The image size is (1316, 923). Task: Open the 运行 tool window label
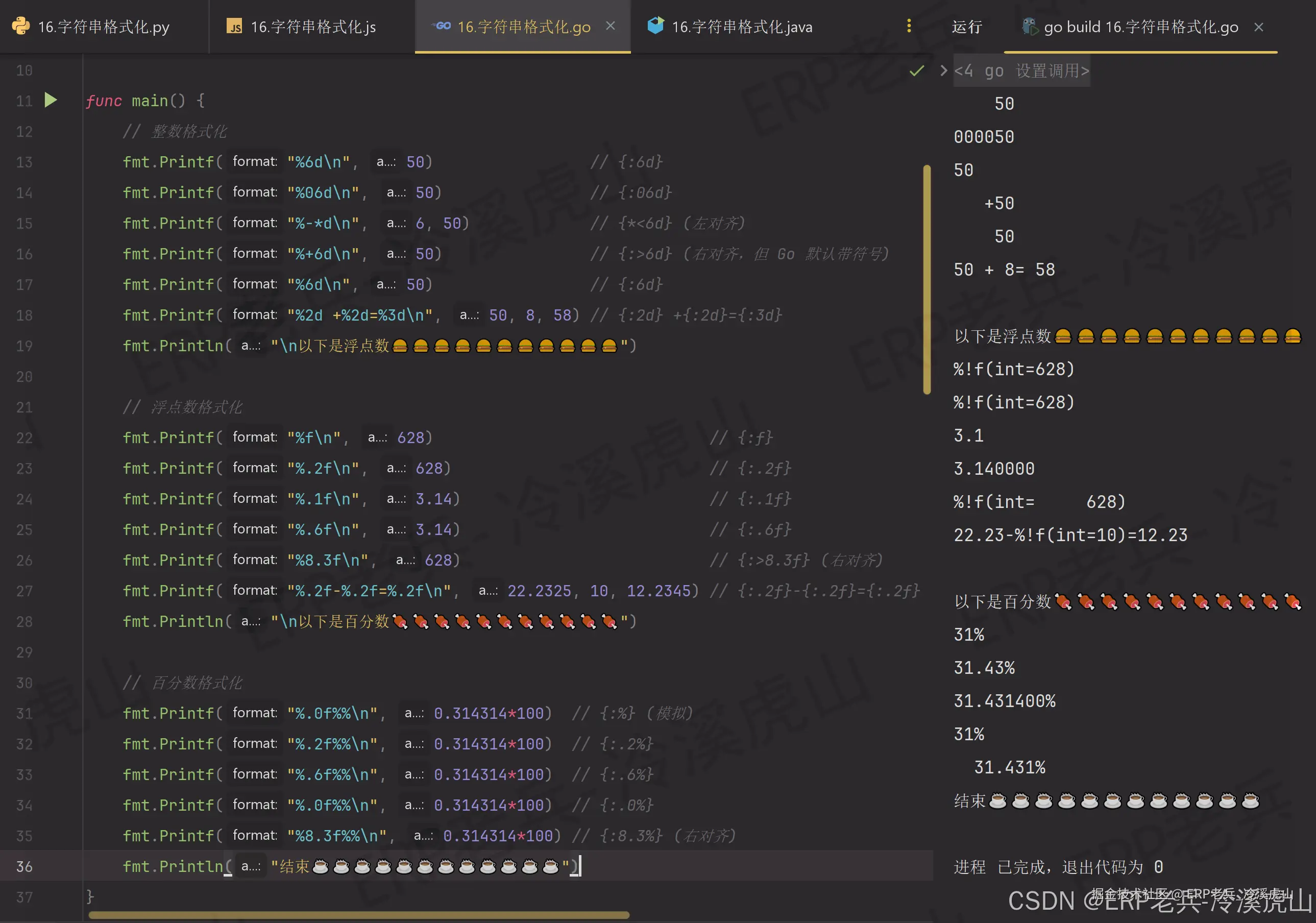[966, 27]
